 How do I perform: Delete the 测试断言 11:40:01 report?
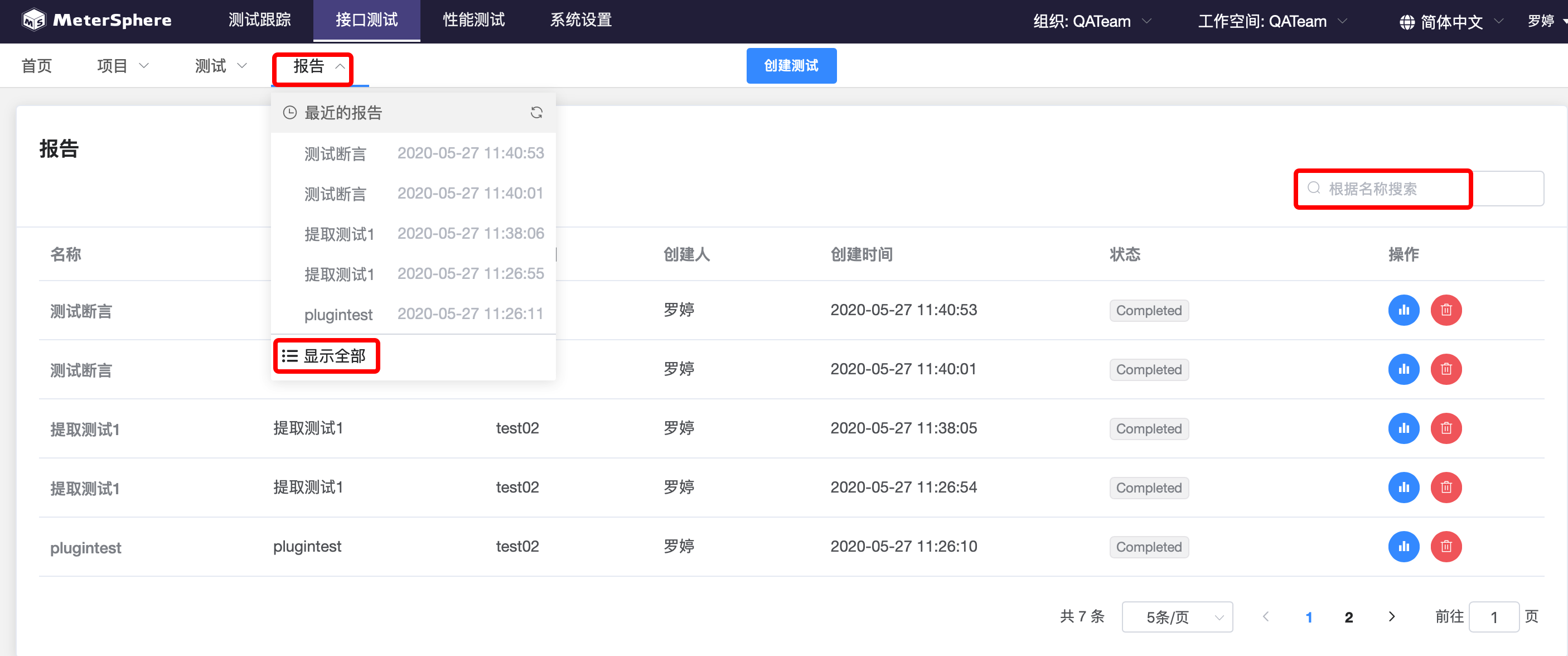pyautogui.click(x=1446, y=369)
